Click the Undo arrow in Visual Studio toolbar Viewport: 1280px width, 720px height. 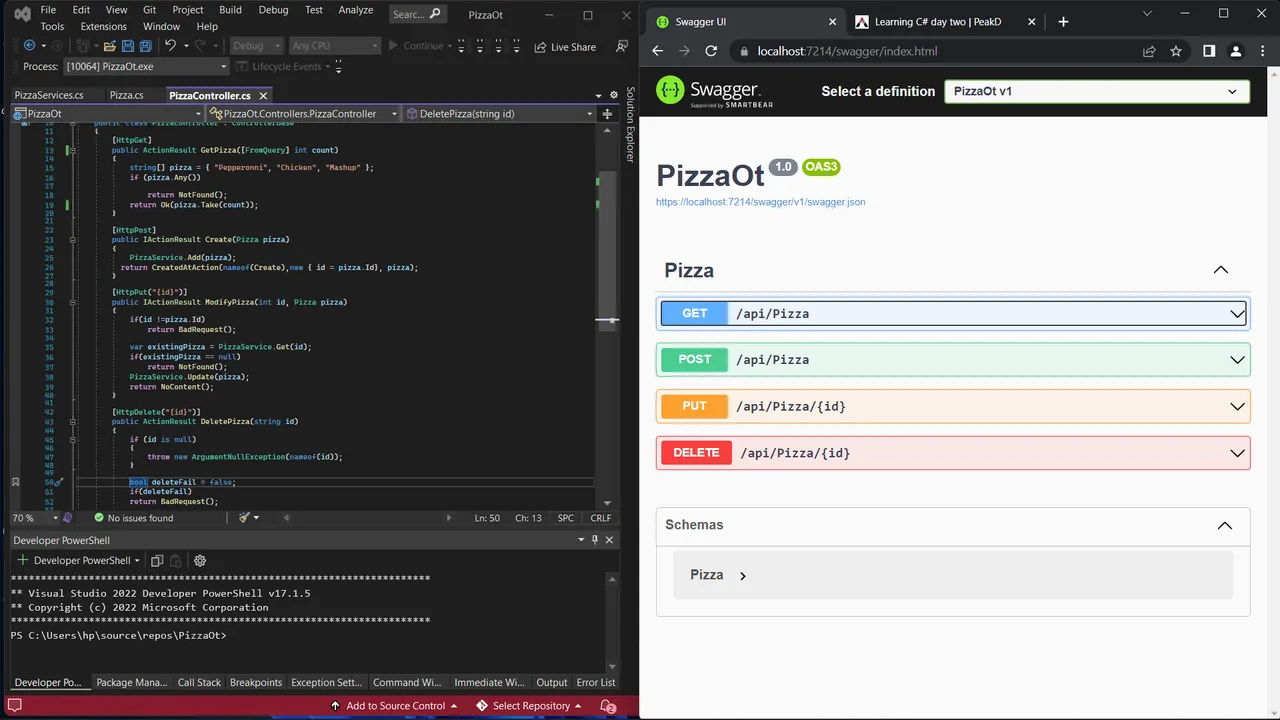pyautogui.click(x=171, y=46)
